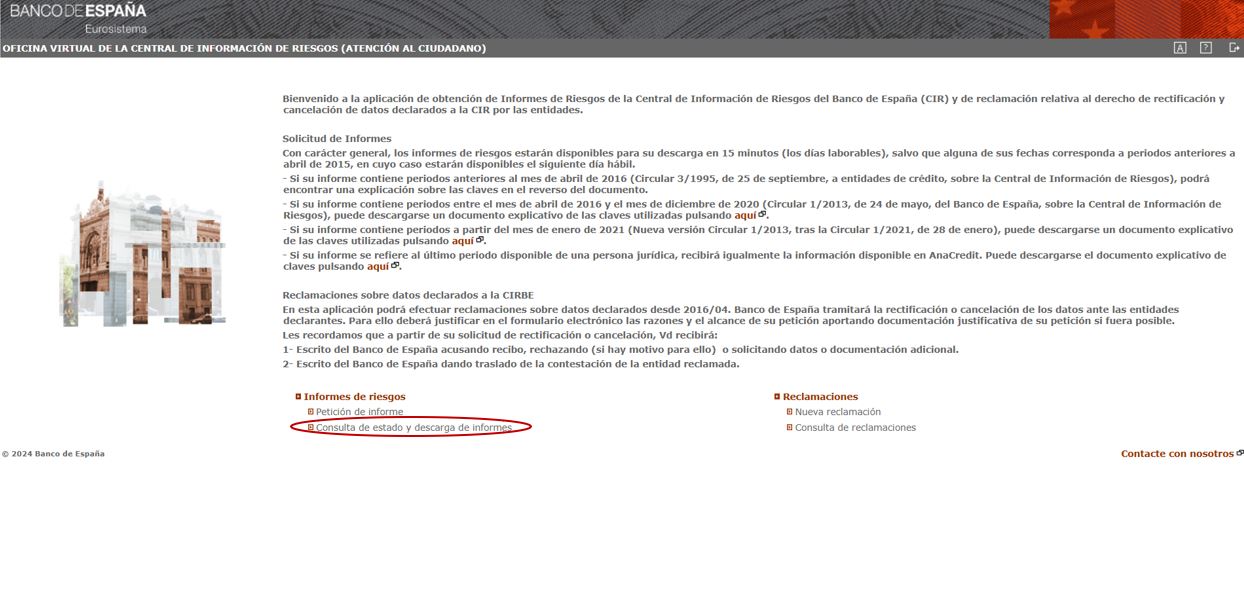The height and width of the screenshot is (590, 1244).
Task: Open Consulta de reclamaciones
Action: [855, 428]
